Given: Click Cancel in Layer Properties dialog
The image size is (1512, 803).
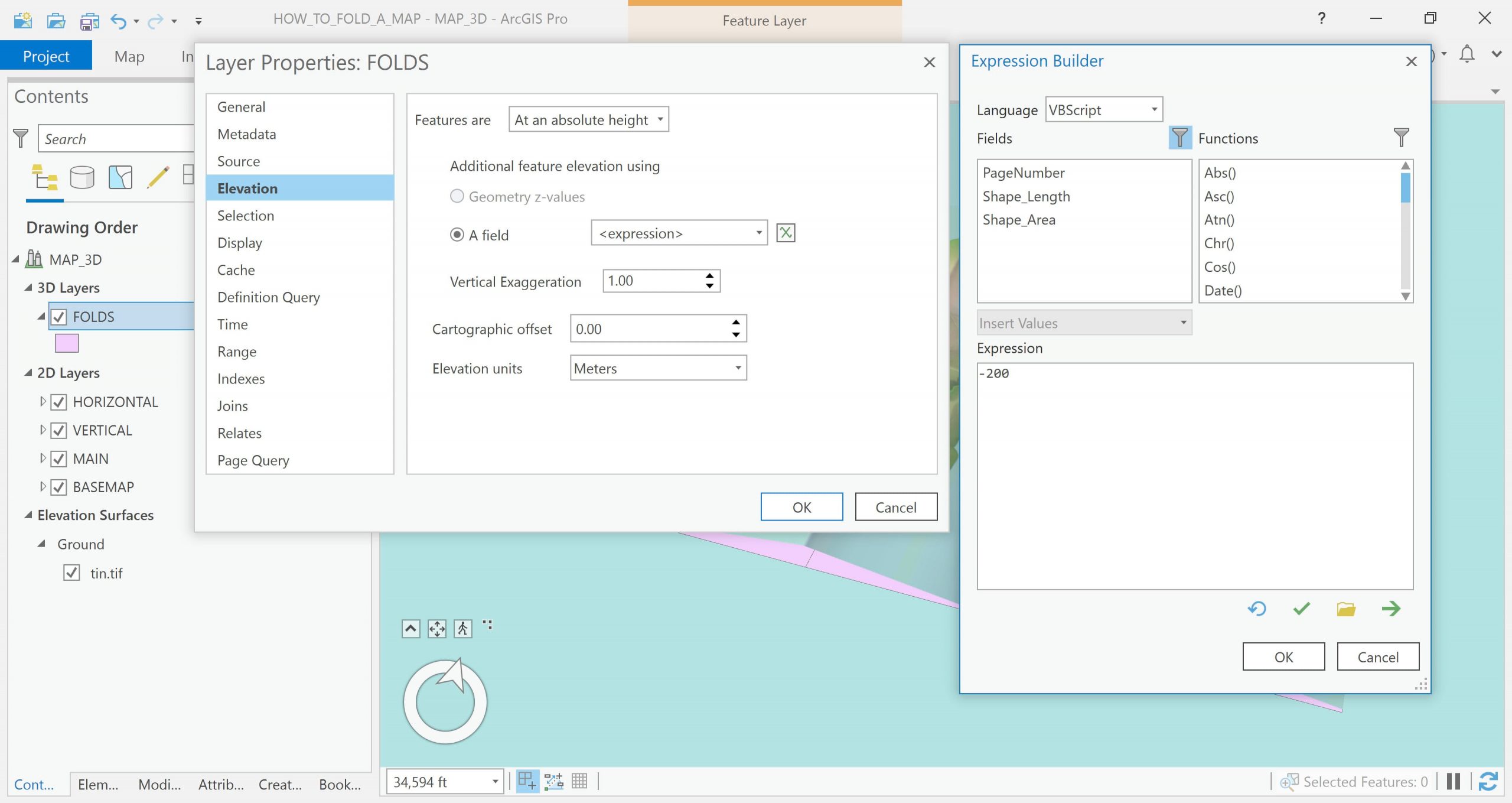Looking at the screenshot, I should click(895, 507).
